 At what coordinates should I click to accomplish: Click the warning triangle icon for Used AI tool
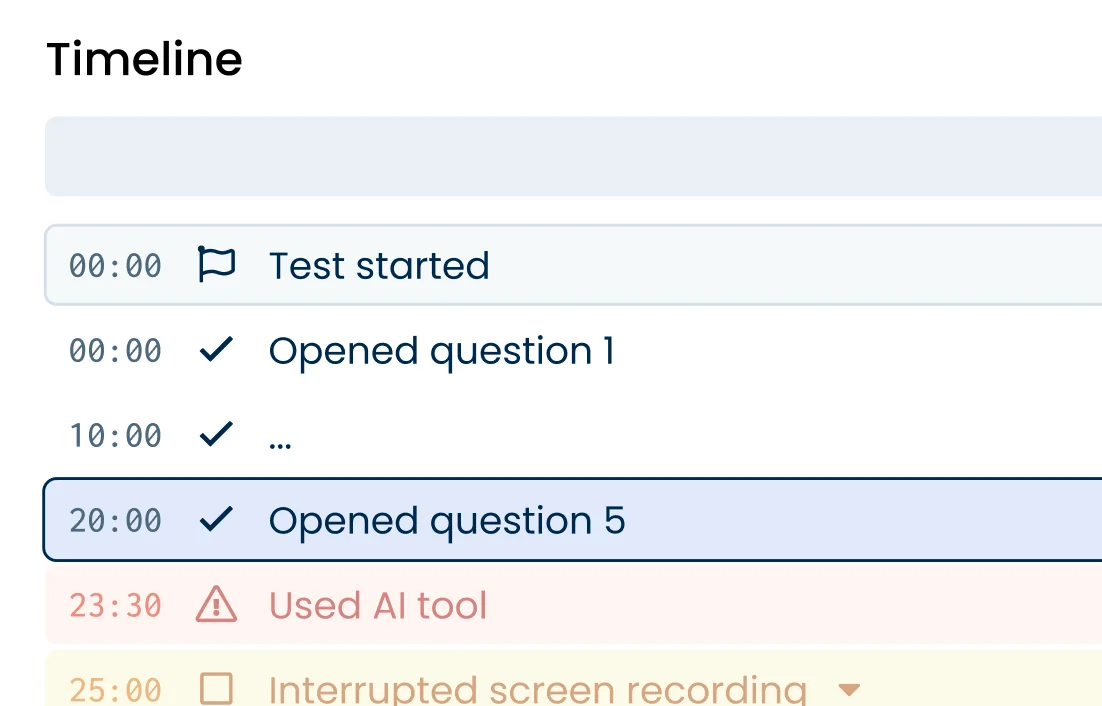(x=216, y=605)
